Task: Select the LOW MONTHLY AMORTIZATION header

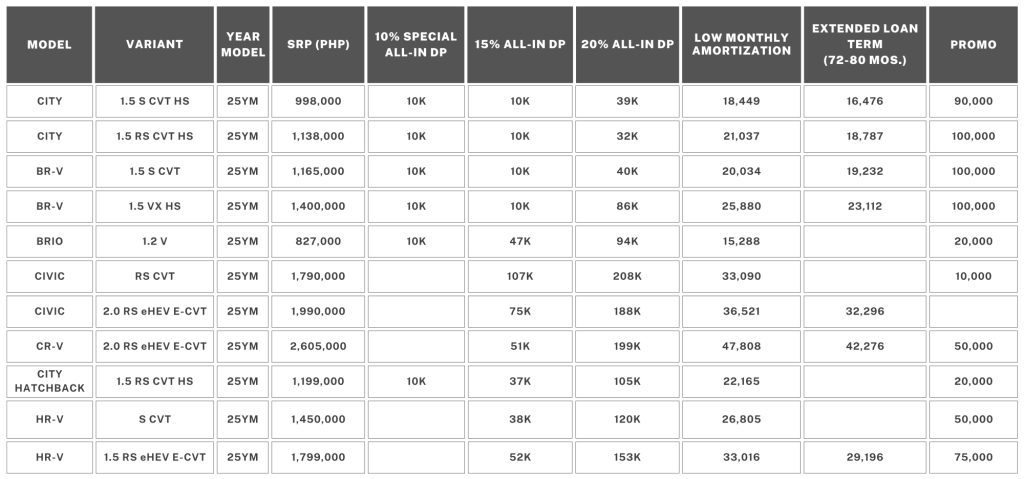Action: 740,45
